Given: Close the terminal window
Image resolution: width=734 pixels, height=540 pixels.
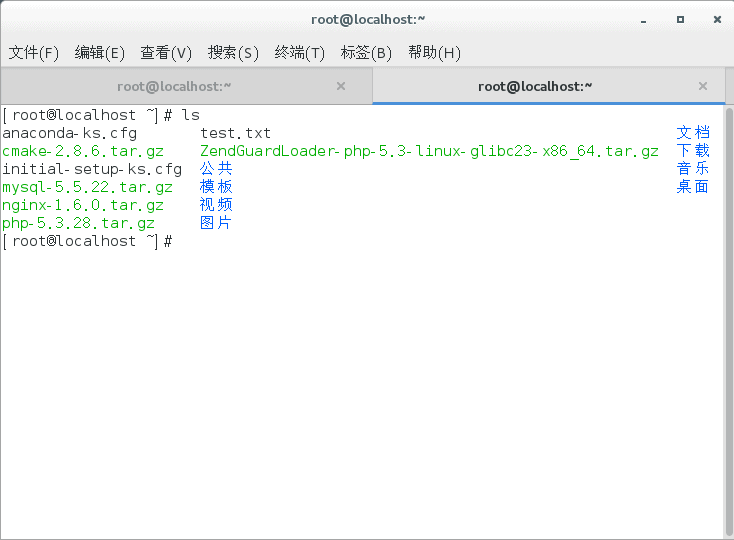Looking at the screenshot, I should [x=717, y=20].
